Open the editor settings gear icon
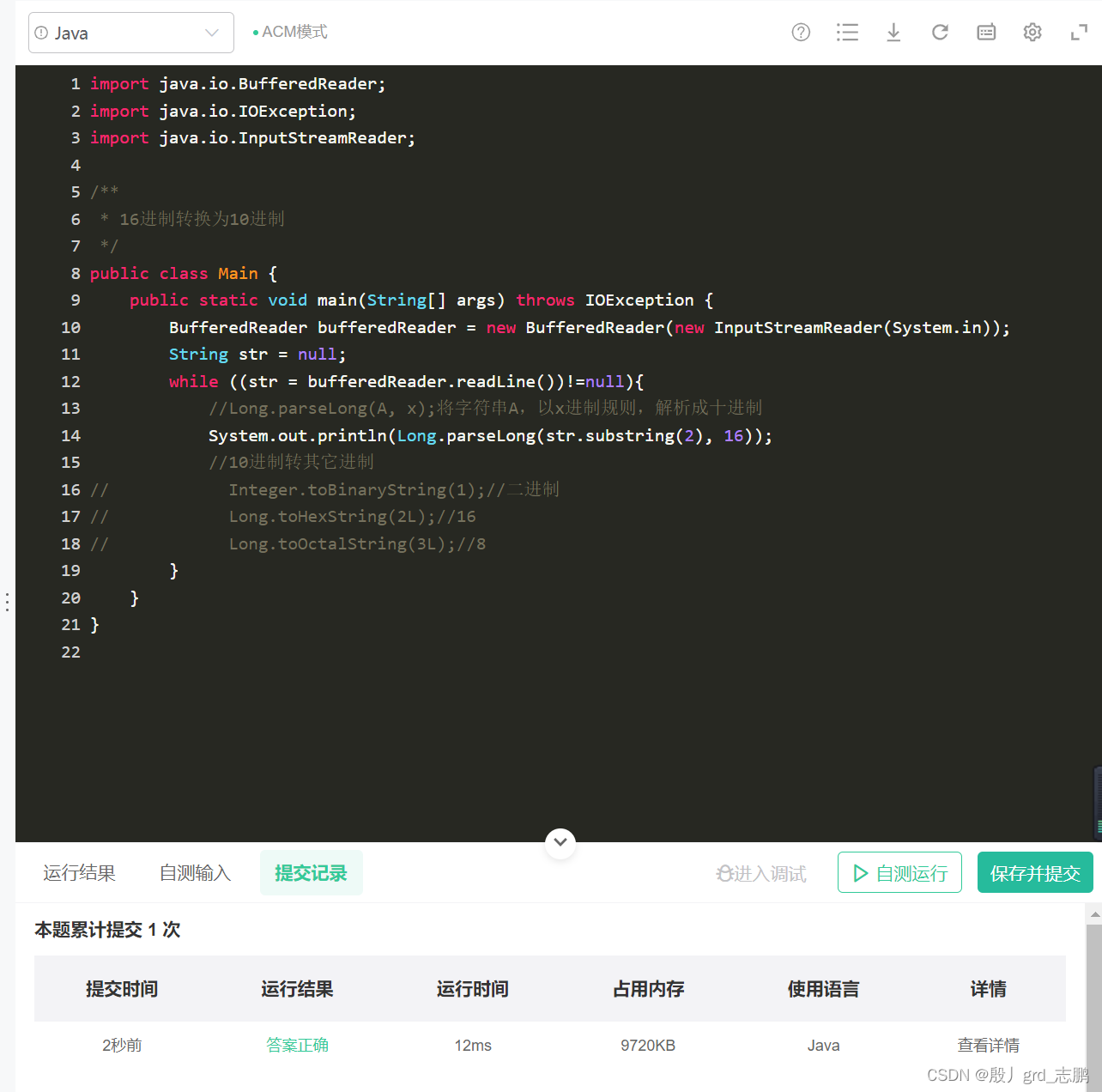Image resolution: width=1102 pixels, height=1092 pixels. coord(1032,33)
